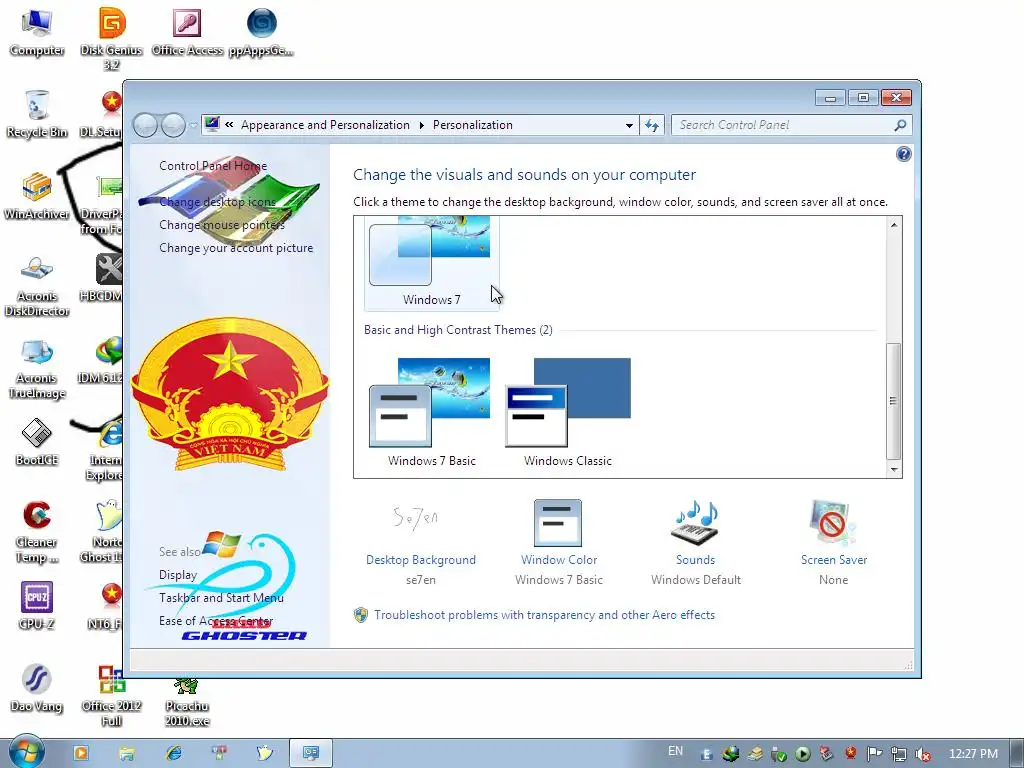Select the Acronis TrueImage desktop icon
The width and height of the screenshot is (1024, 768).
(x=37, y=369)
